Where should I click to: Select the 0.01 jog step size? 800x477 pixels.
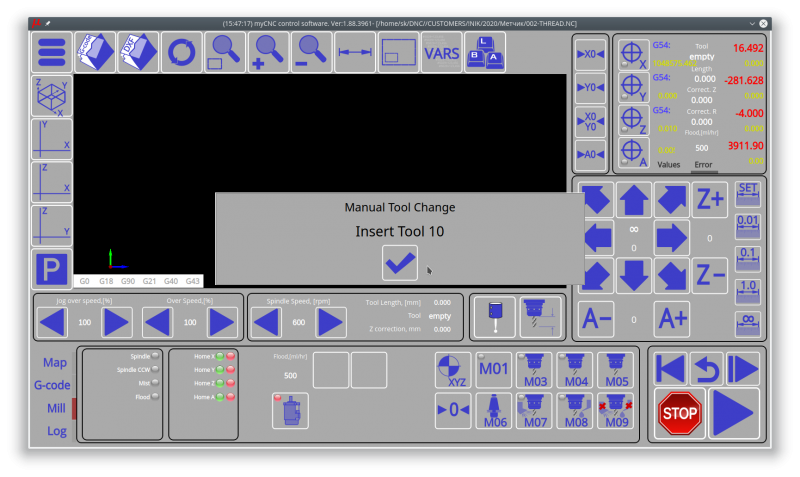click(747, 226)
